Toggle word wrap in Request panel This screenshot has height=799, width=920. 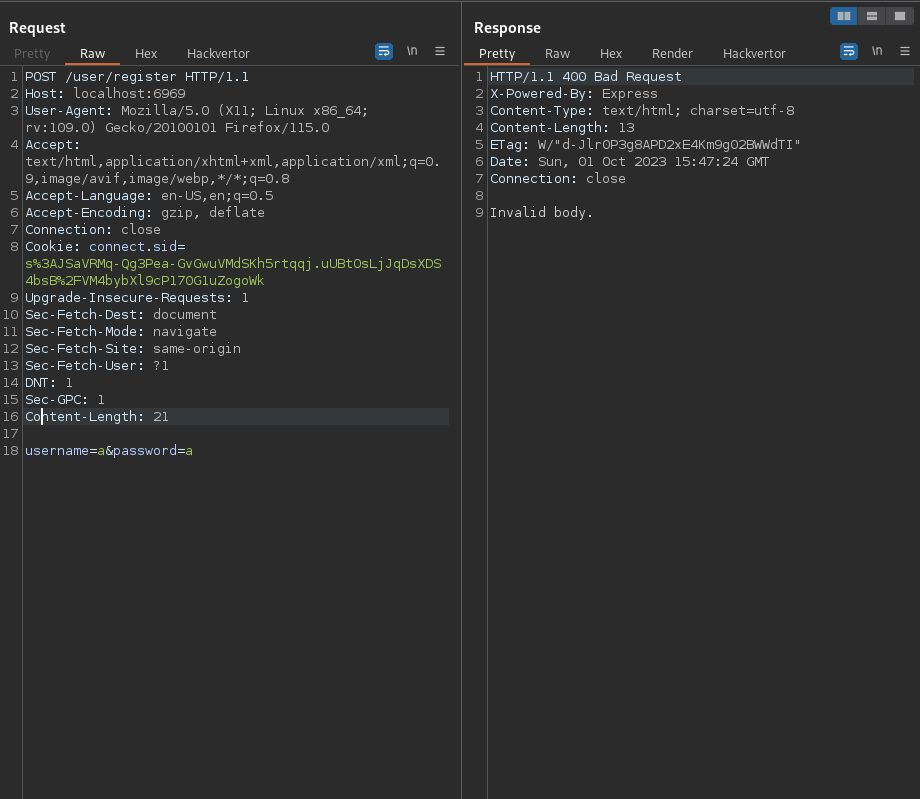point(384,52)
